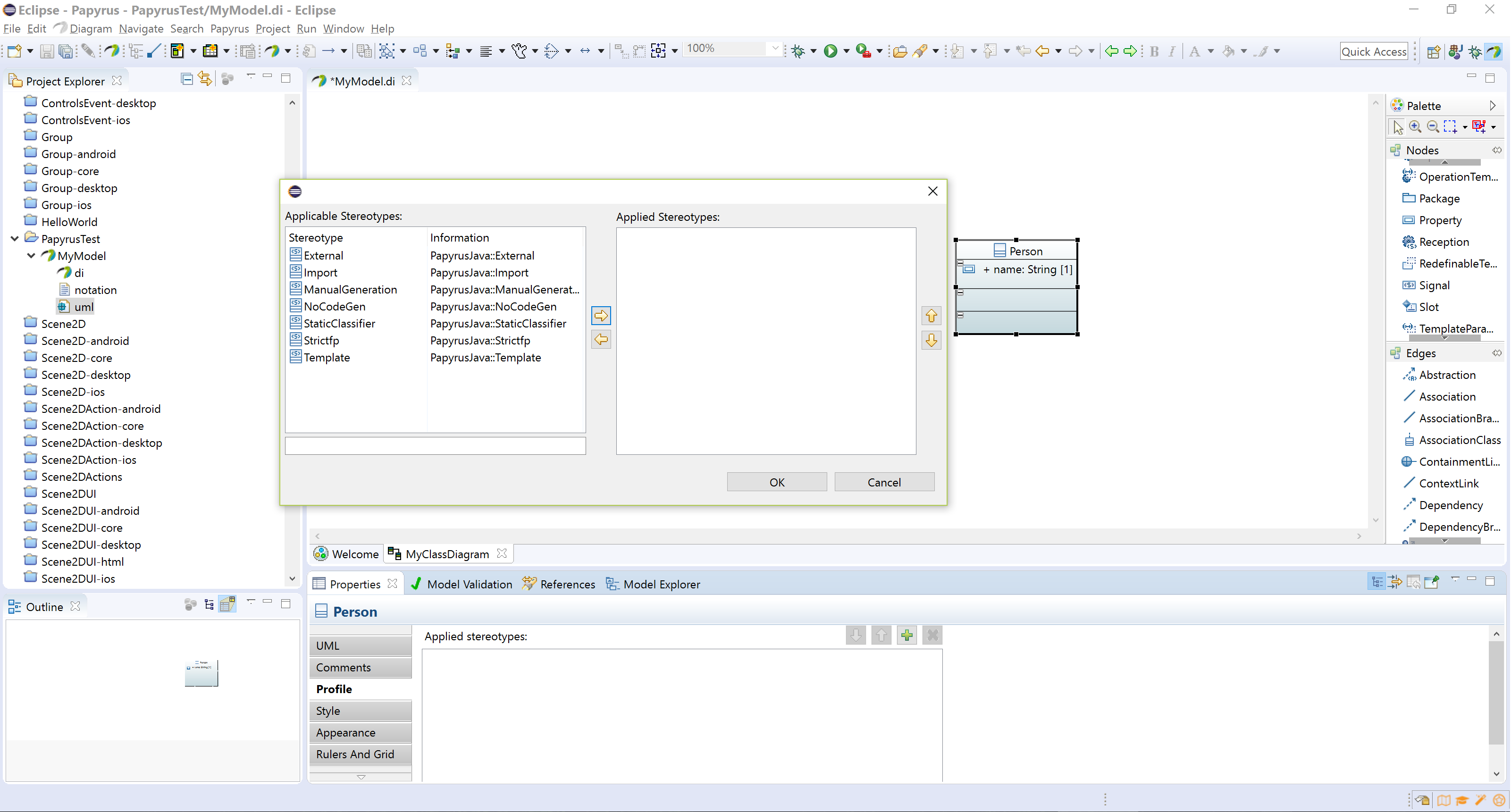The image size is (1511, 812).
Task: Click the Save toolbar icon
Action: [x=46, y=51]
